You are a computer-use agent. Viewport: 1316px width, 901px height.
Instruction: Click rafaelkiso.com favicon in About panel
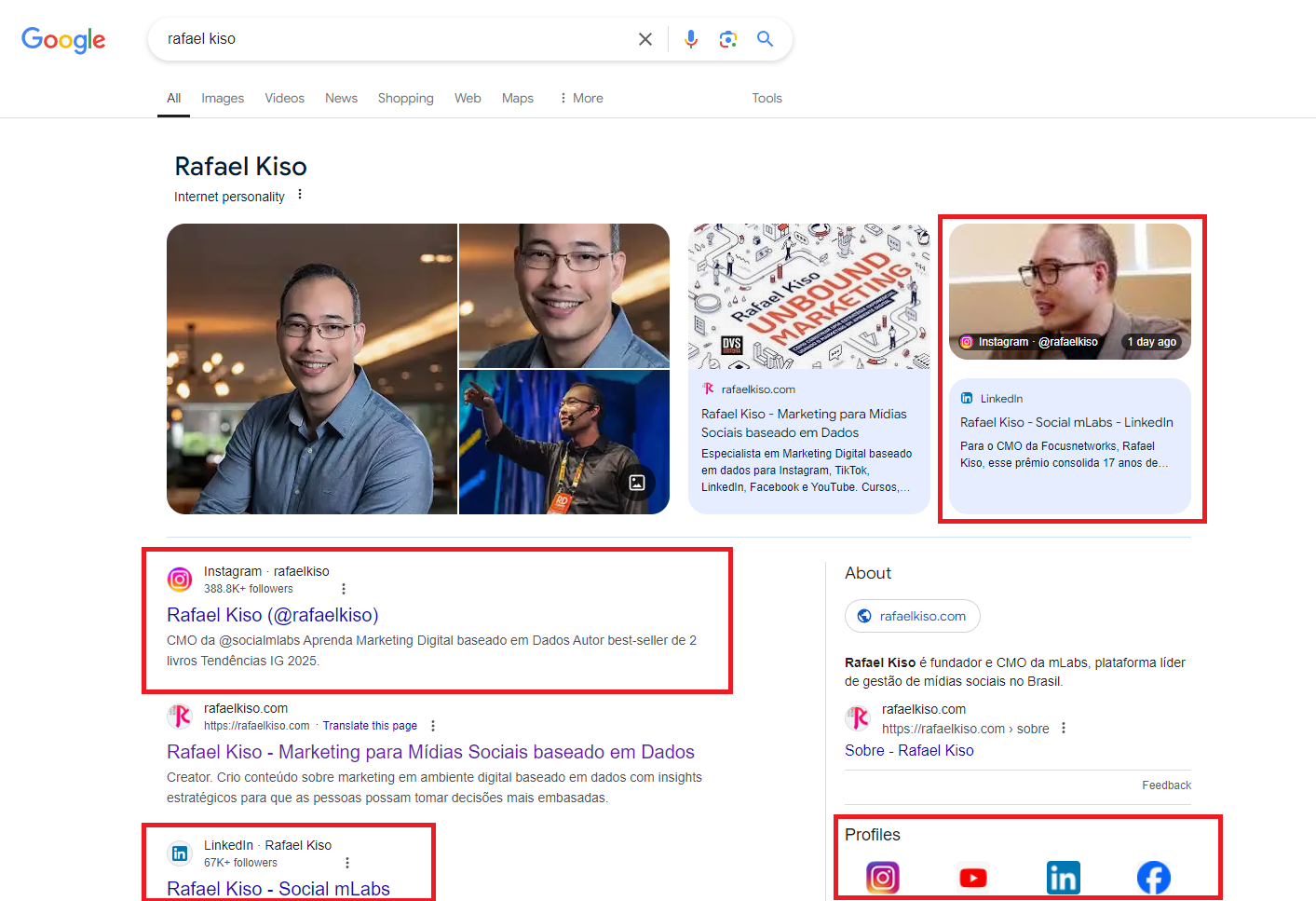pos(858,718)
